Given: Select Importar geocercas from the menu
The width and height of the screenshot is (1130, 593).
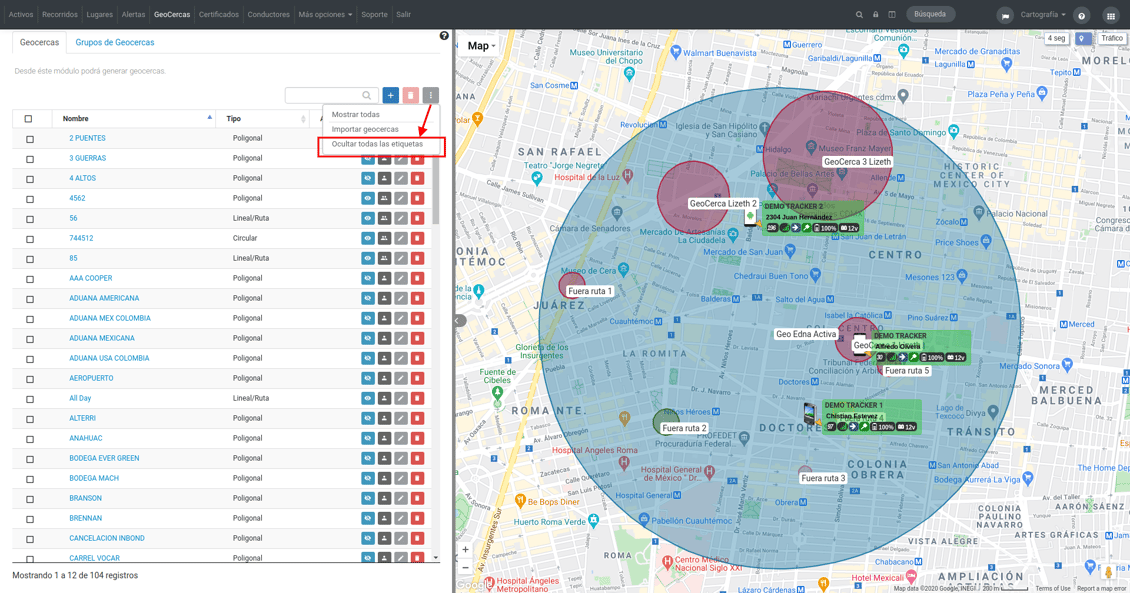Looking at the screenshot, I should click(365, 129).
